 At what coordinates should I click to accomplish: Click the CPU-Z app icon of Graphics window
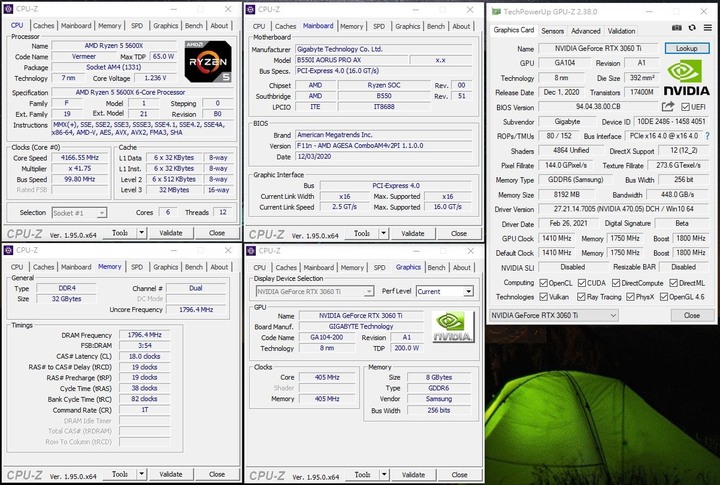click(x=251, y=250)
